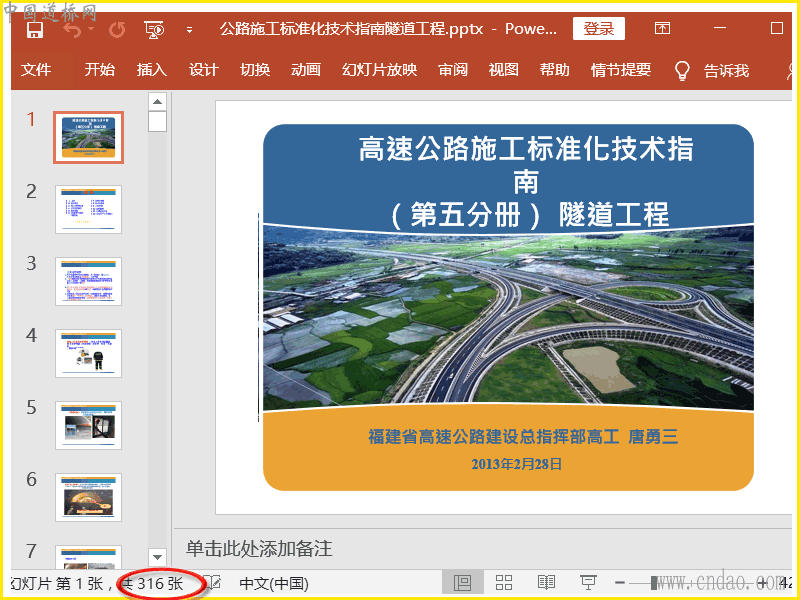This screenshot has height=600, width=800.
Task: Open the 幻灯片放映 (Slide Show) tab
Action: [x=379, y=70]
